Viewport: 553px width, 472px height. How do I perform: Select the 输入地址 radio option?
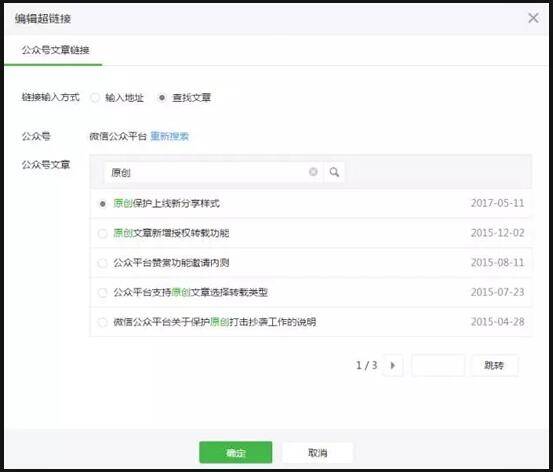(x=95, y=97)
